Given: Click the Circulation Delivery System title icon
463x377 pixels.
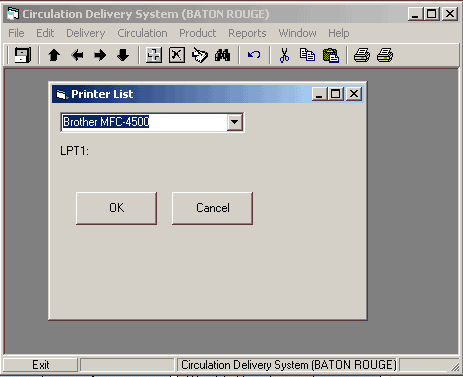Looking at the screenshot, I should [x=13, y=14].
